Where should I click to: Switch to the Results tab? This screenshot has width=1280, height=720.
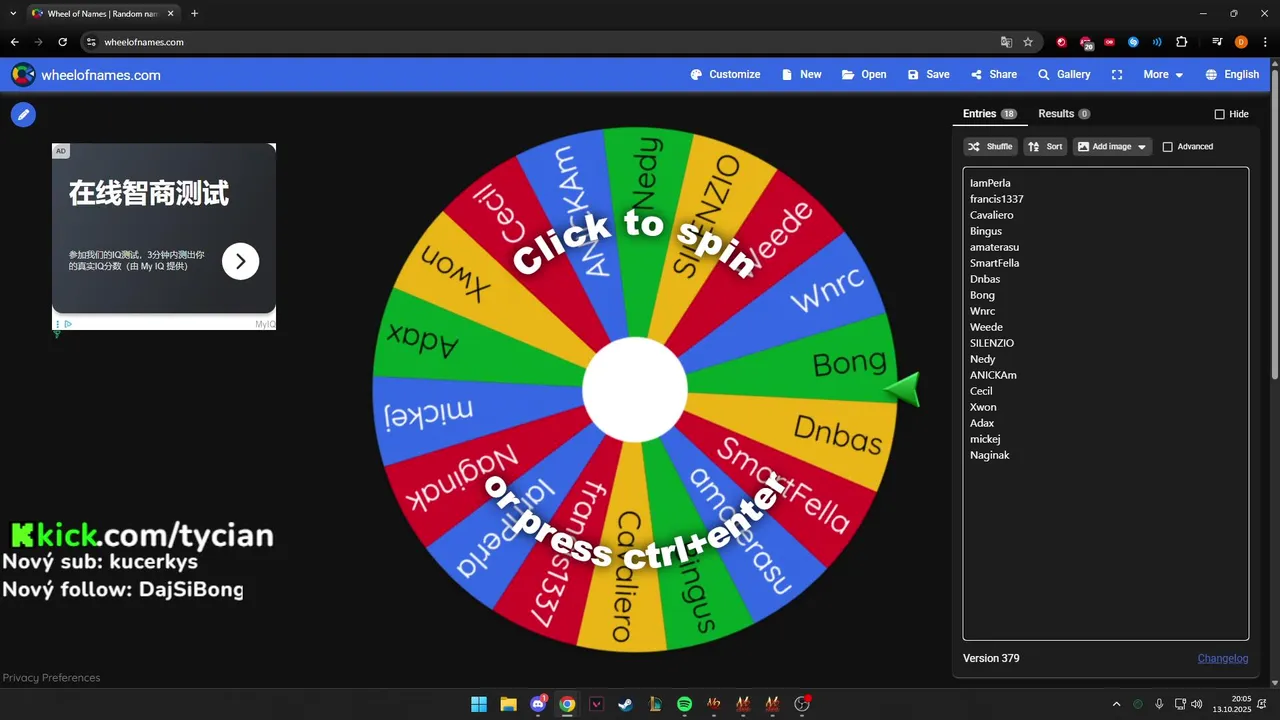1064,114
